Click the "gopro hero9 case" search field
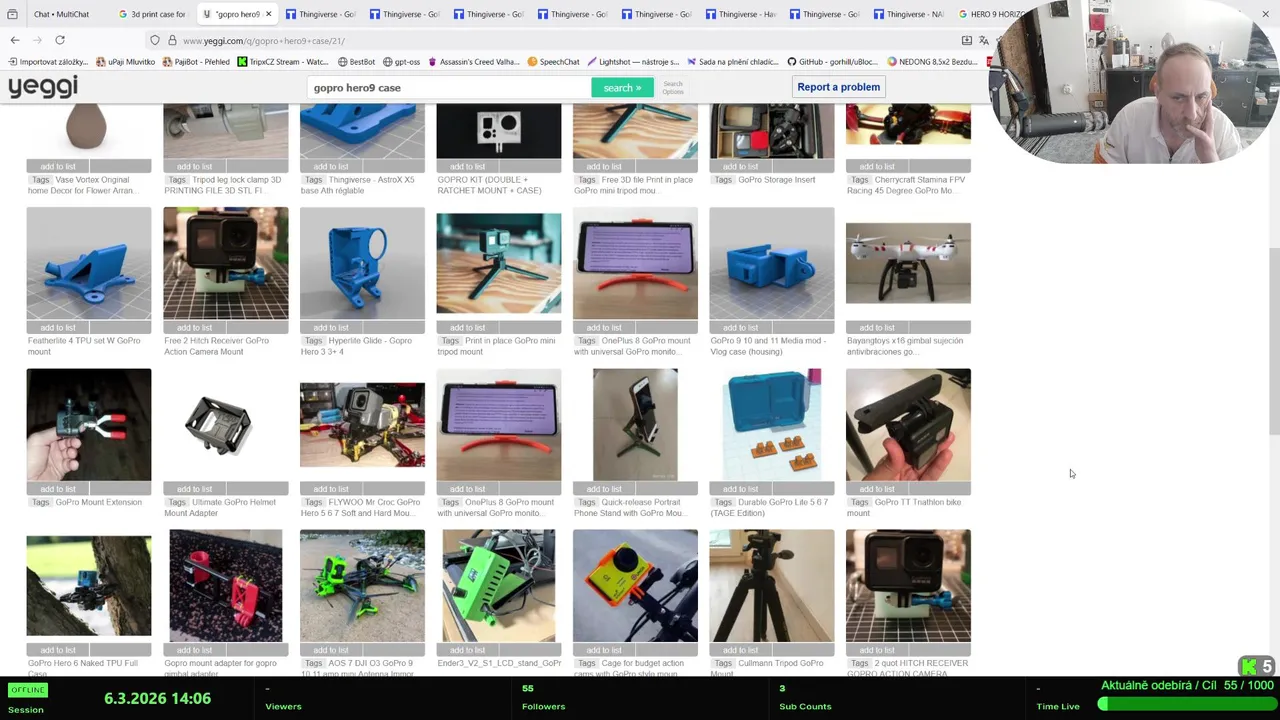1280x720 pixels. pyautogui.click(x=448, y=88)
